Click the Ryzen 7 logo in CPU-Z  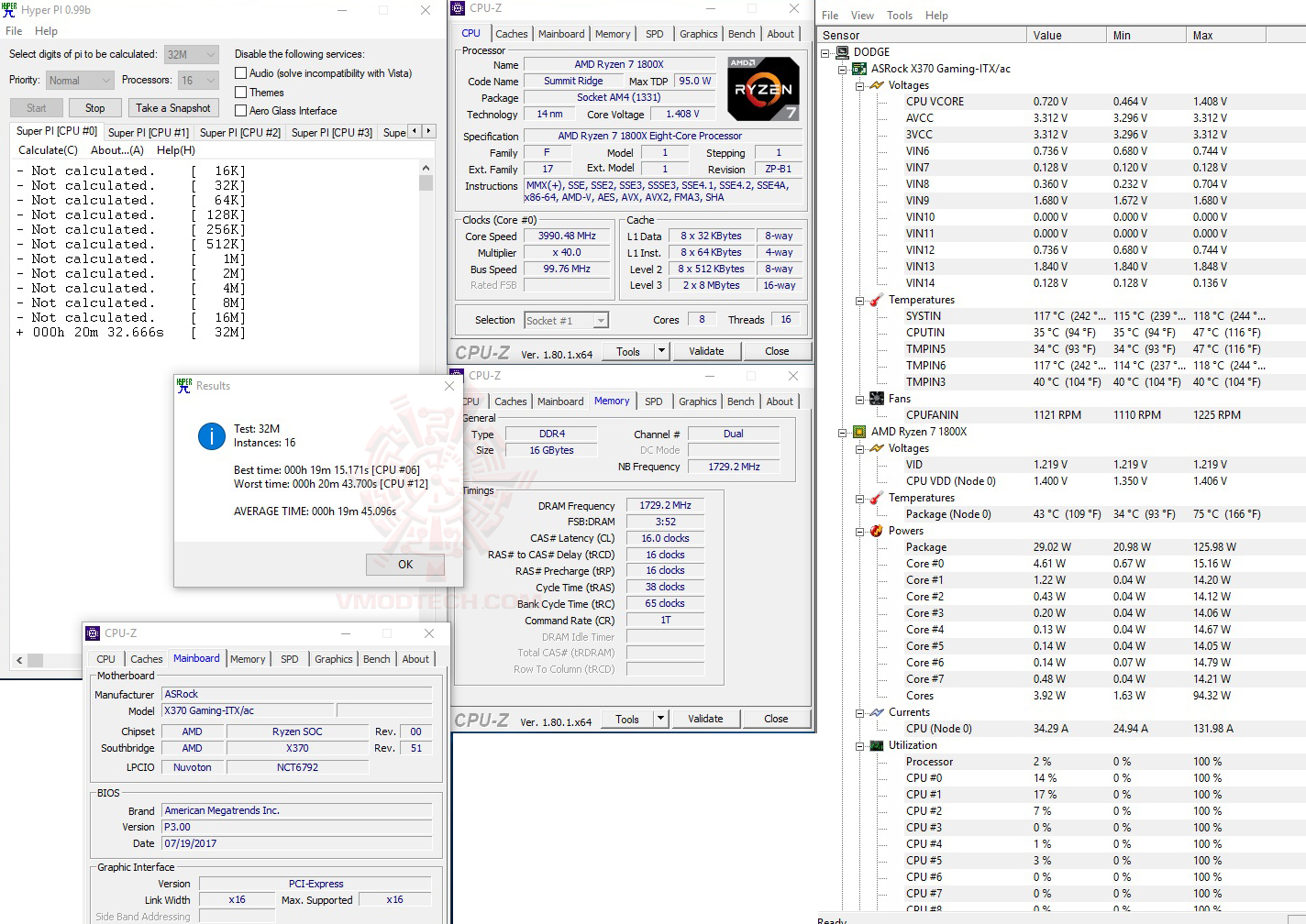coord(763,89)
